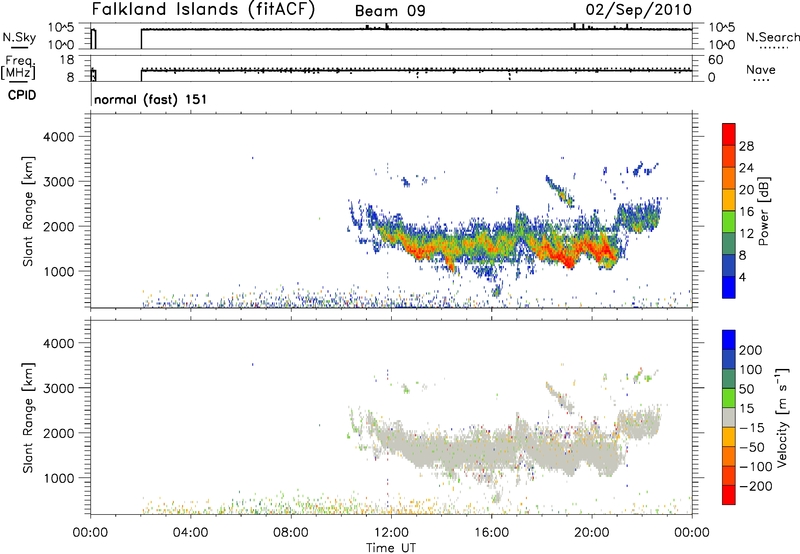Click 'Slant Range [km]' label of velocity panel

(28, 418)
